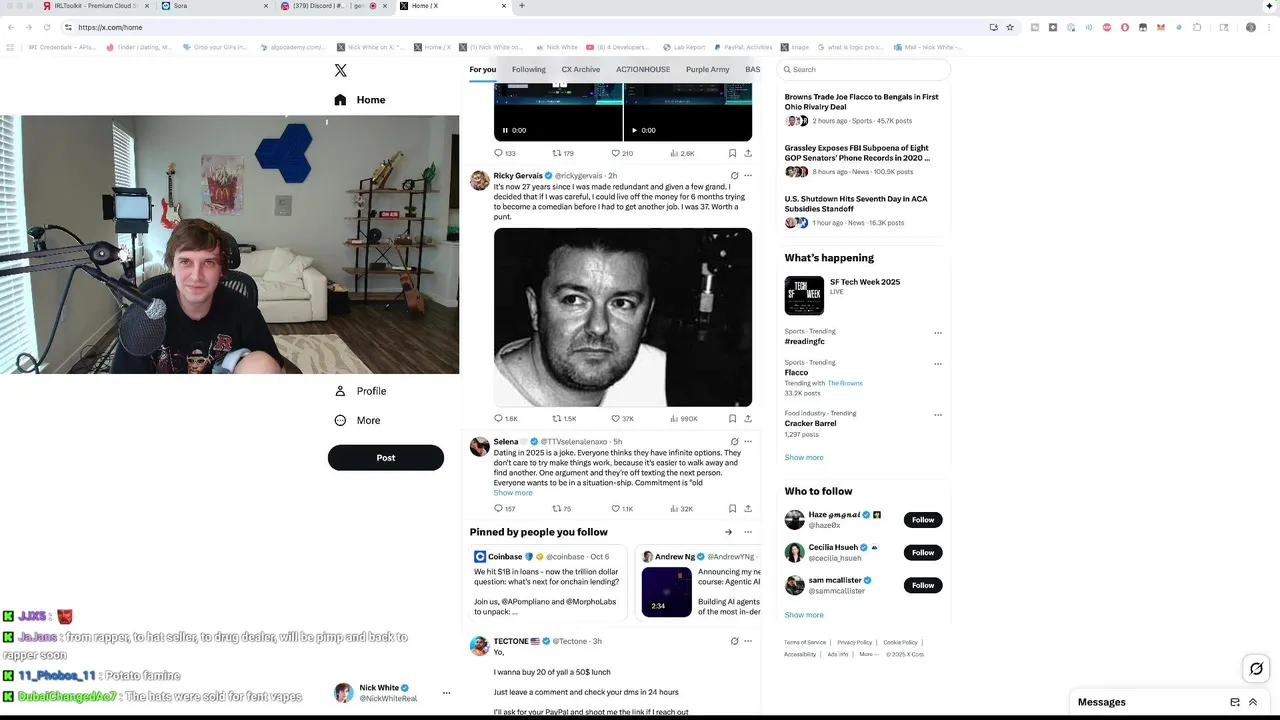Screen dimensions: 1280x720
Task: Open Coinbase pinned post card
Action: point(548,583)
